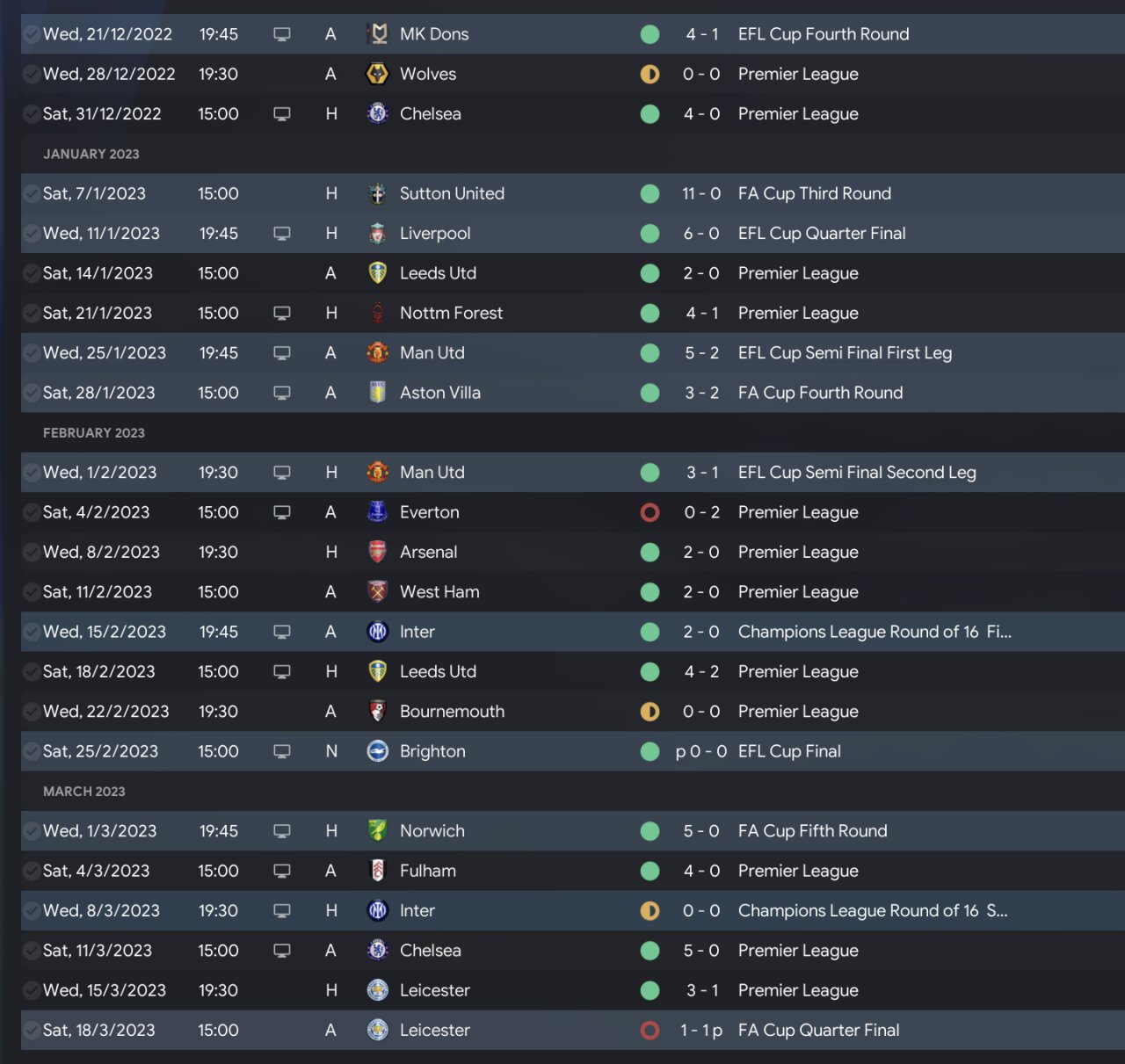Toggle the checkmark for Sat, 25/2/2023 fixture

point(31,751)
